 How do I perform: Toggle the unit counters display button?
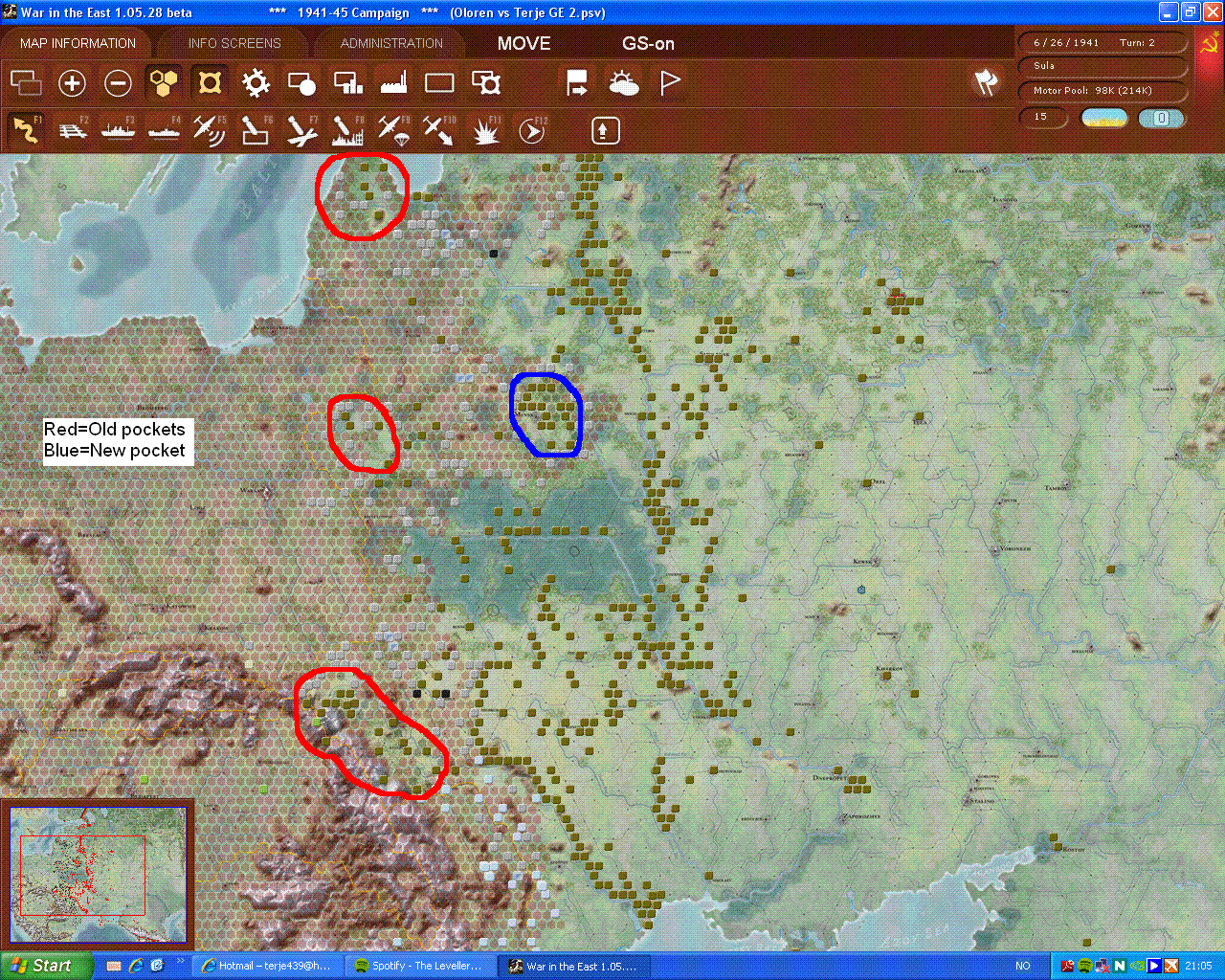(x=210, y=83)
